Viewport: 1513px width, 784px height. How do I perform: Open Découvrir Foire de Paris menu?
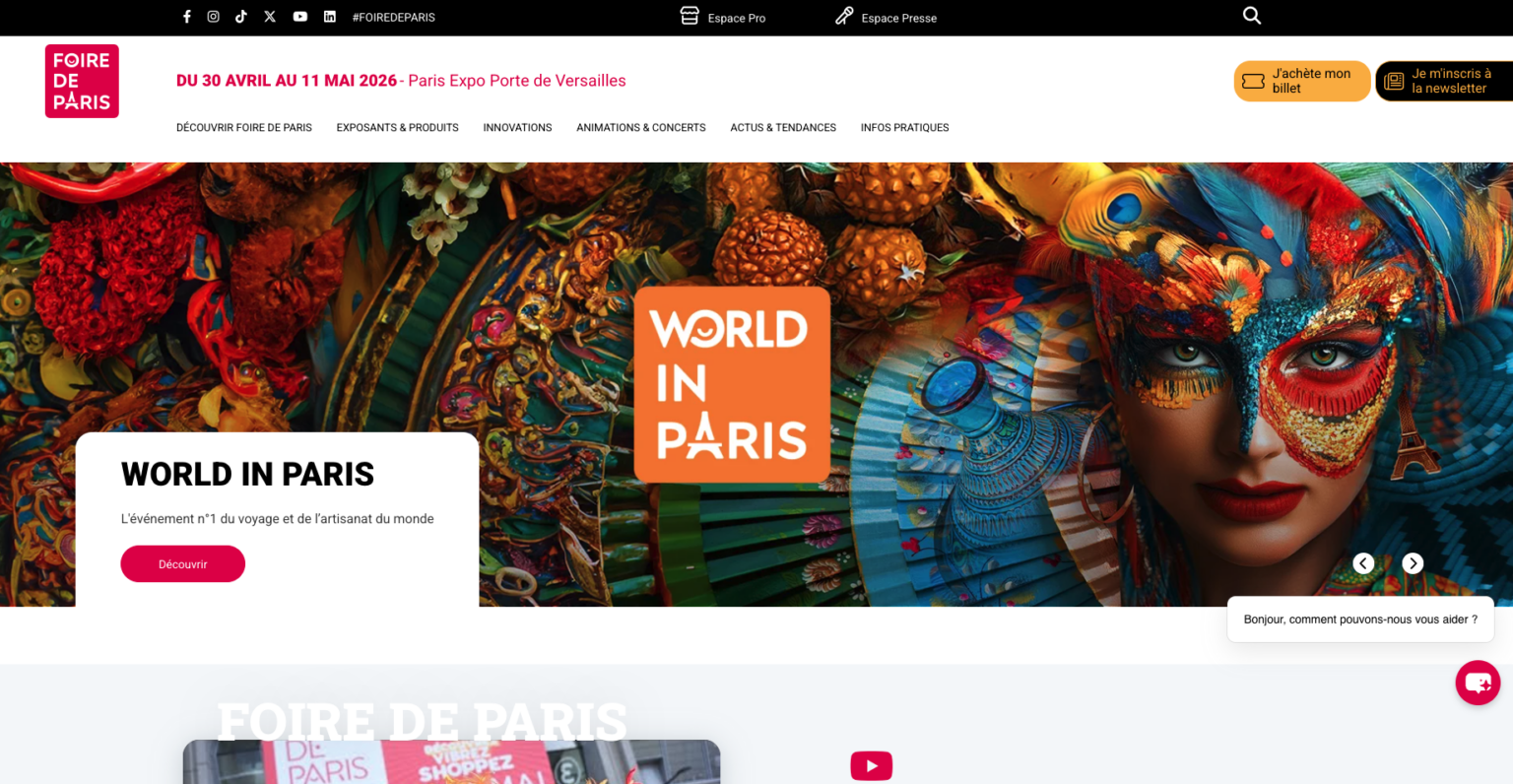tap(244, 128)
